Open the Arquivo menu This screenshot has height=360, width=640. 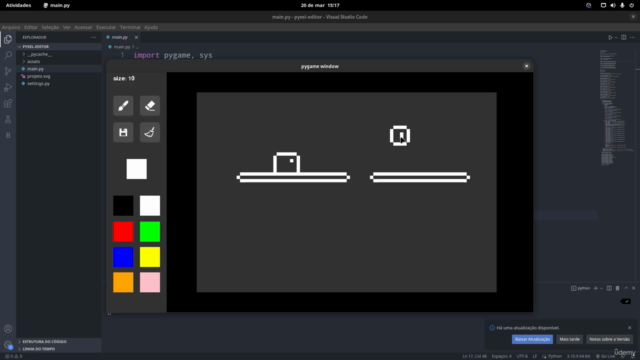point(11,27)
